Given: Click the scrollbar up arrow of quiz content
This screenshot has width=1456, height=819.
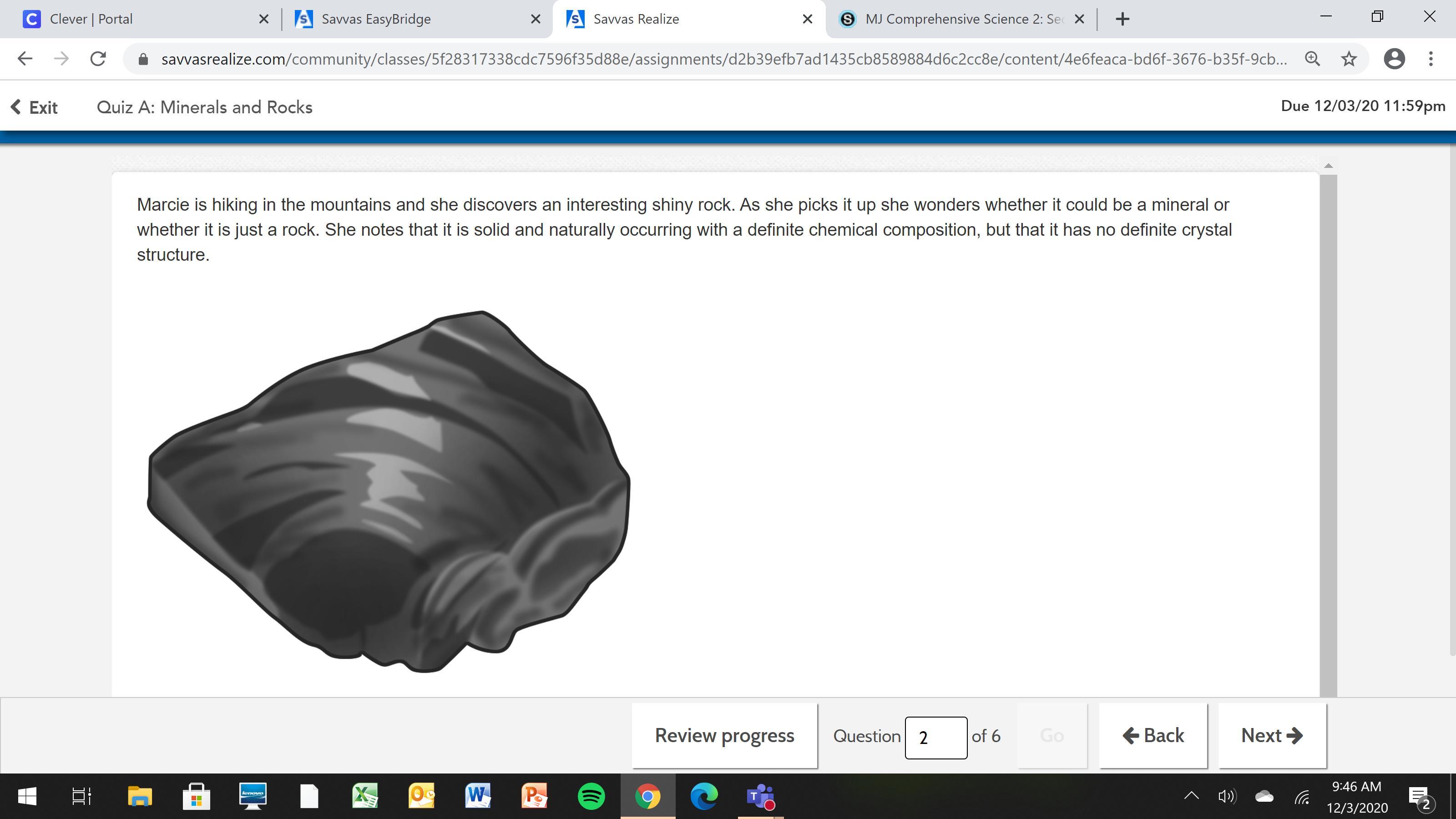Looking at the screenshot, I should pos(1328,166).
